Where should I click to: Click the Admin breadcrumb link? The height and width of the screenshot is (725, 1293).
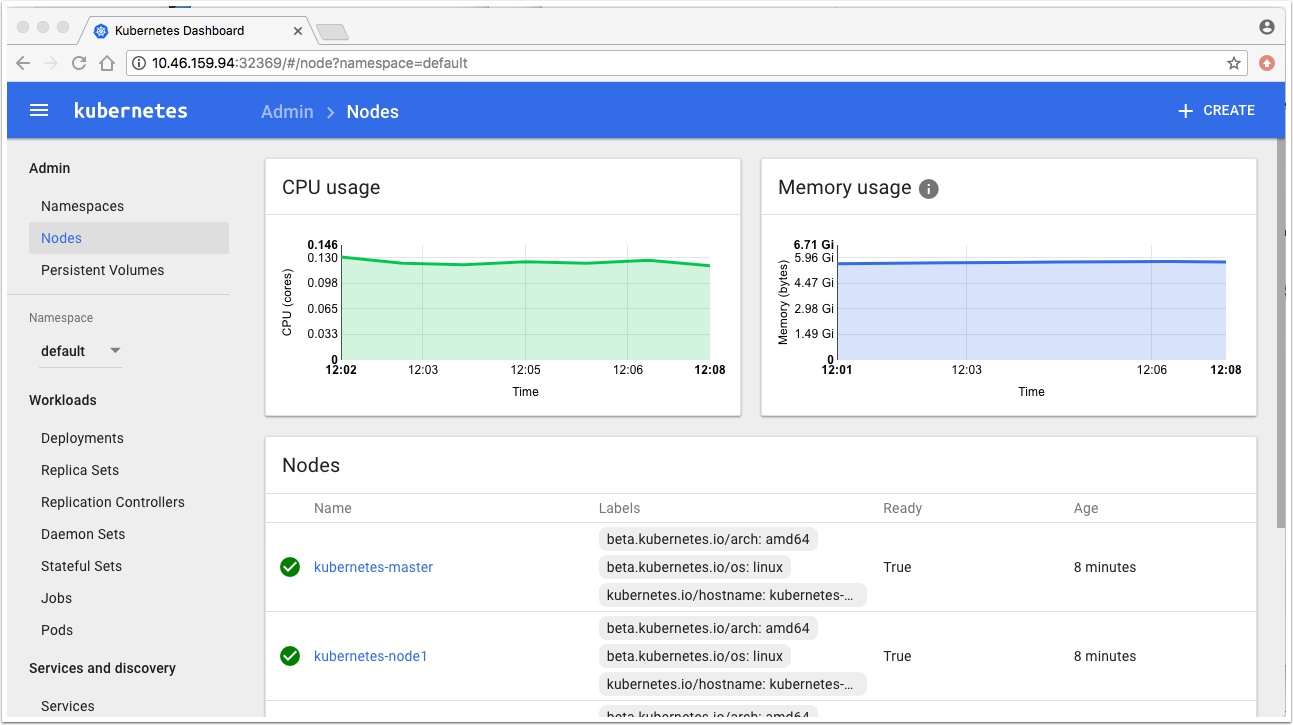[287, 112]
